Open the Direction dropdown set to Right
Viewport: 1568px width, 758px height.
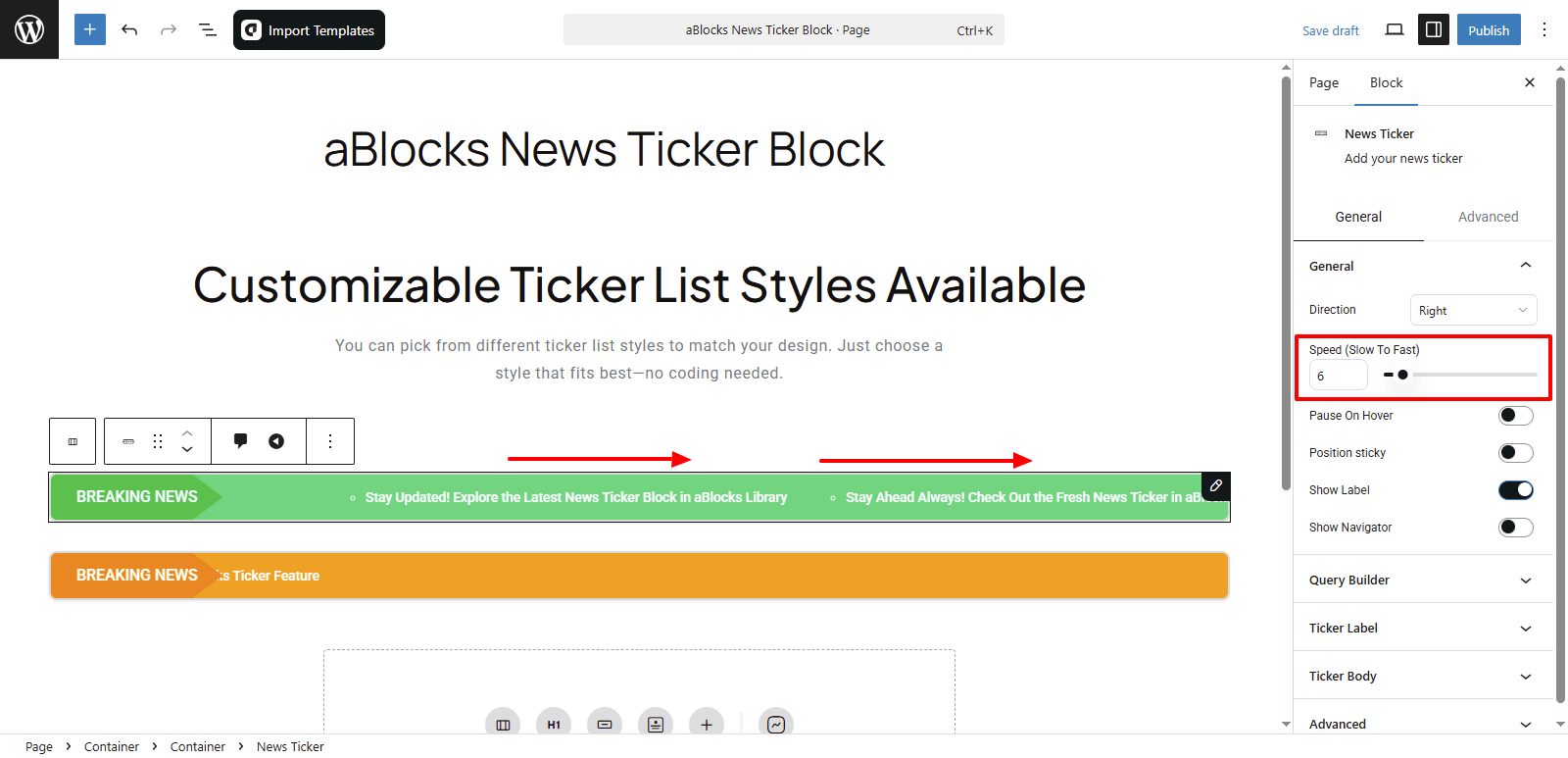pos(1474,310)
